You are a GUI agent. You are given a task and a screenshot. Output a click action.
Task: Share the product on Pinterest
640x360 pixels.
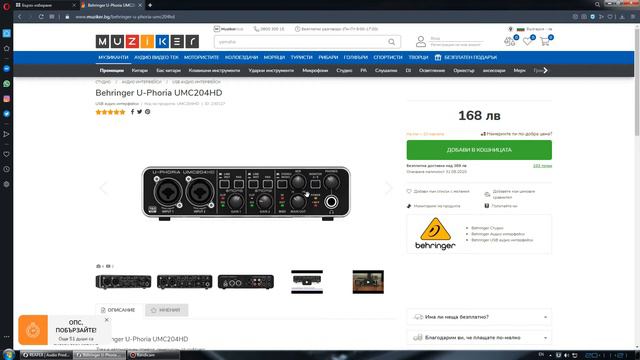coord(147,112)
